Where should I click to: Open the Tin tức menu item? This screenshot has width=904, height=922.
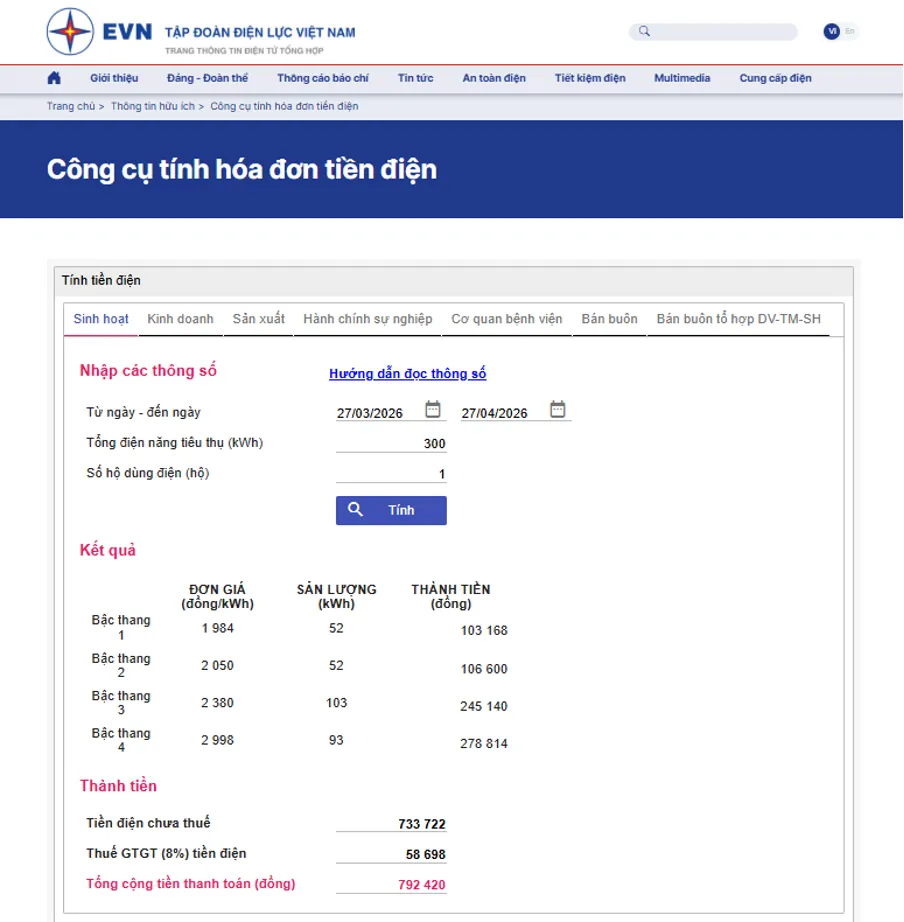[415, 77]
